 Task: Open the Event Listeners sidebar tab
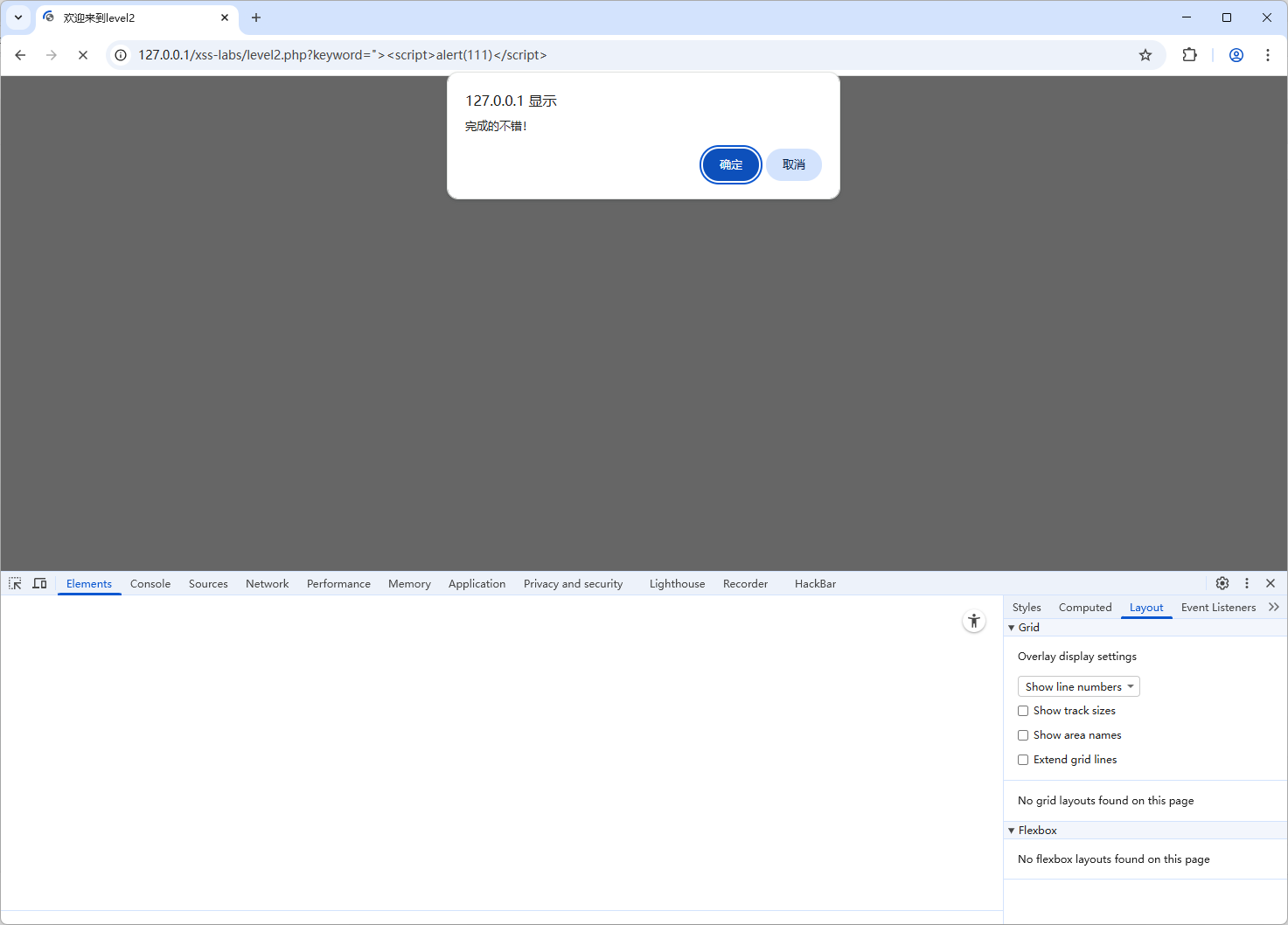[1218, 608]
